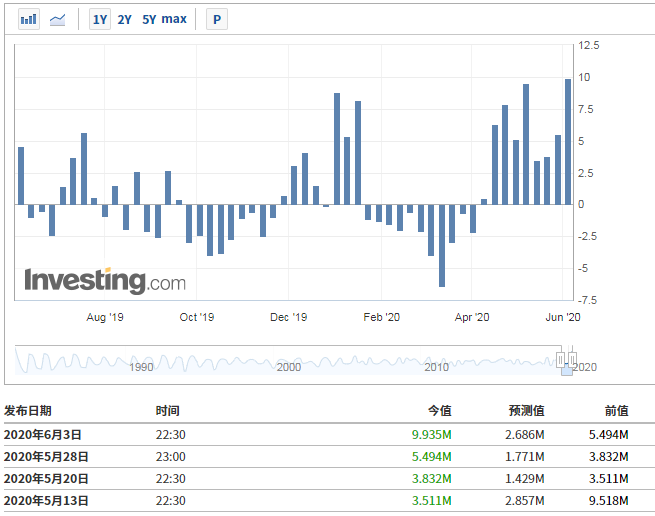Select the 2020年5月28日 release row

pos(328,457)
